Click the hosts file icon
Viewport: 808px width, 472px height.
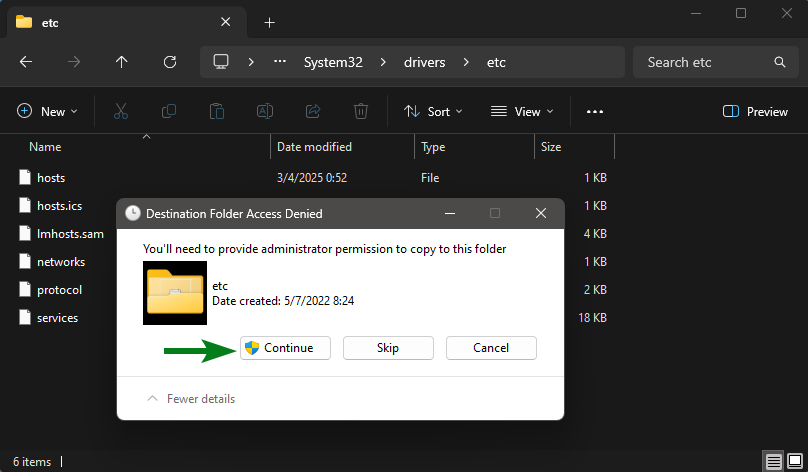25,177
